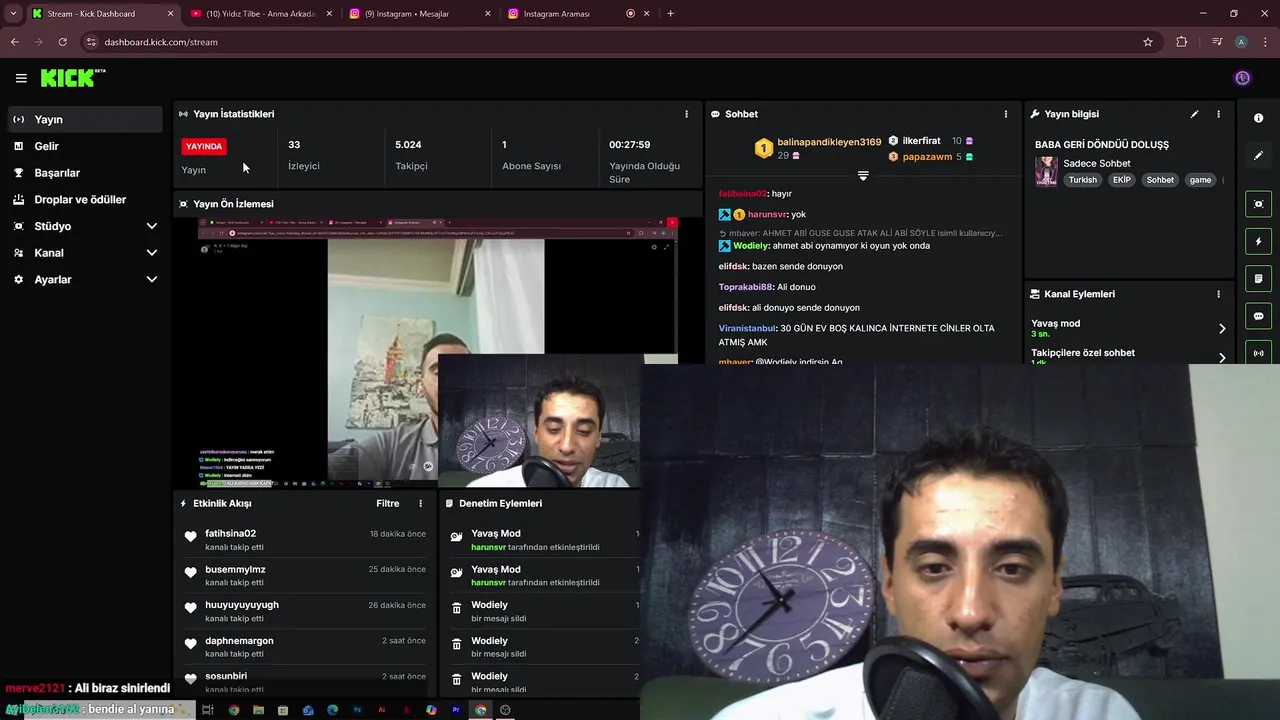Viewport: 1280px width, 720px height.
Task: Toggle the chat panel with the right rail speech bubble
Action: [1258, 316]
